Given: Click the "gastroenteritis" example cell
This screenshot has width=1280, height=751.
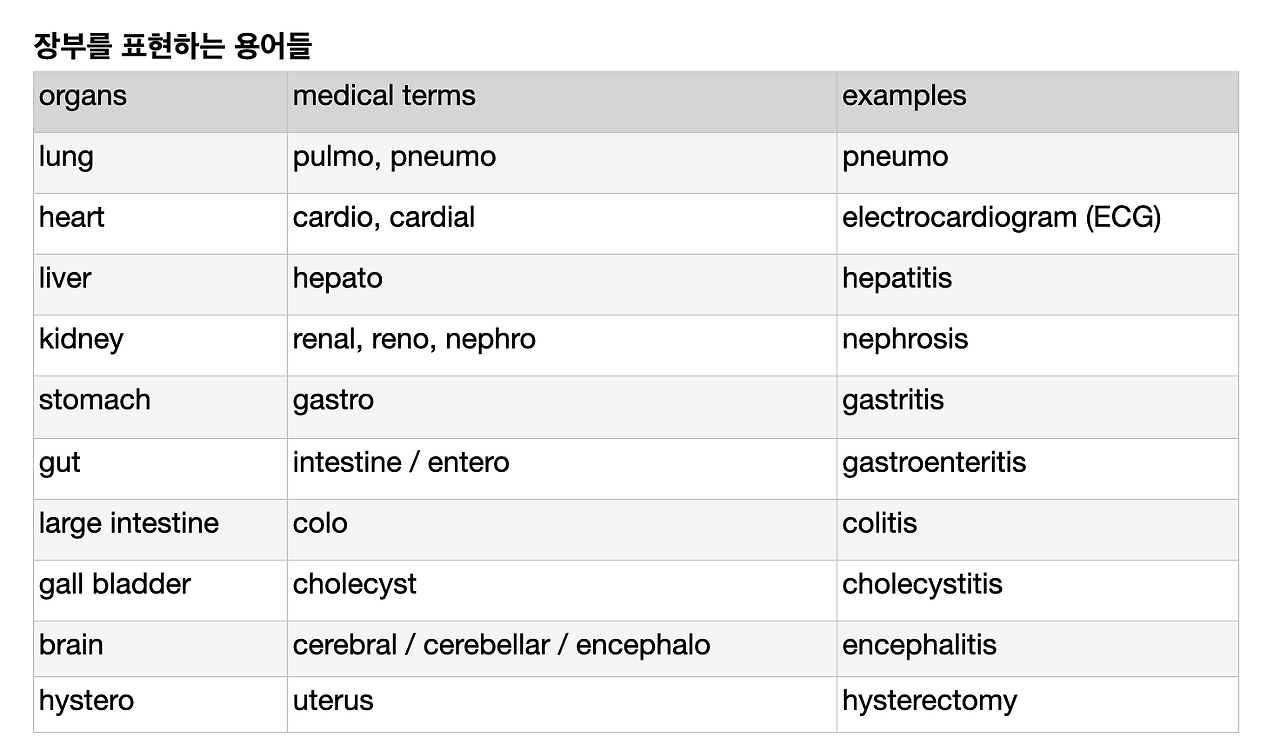Looking at the screenshot, I should coord(934,463).
